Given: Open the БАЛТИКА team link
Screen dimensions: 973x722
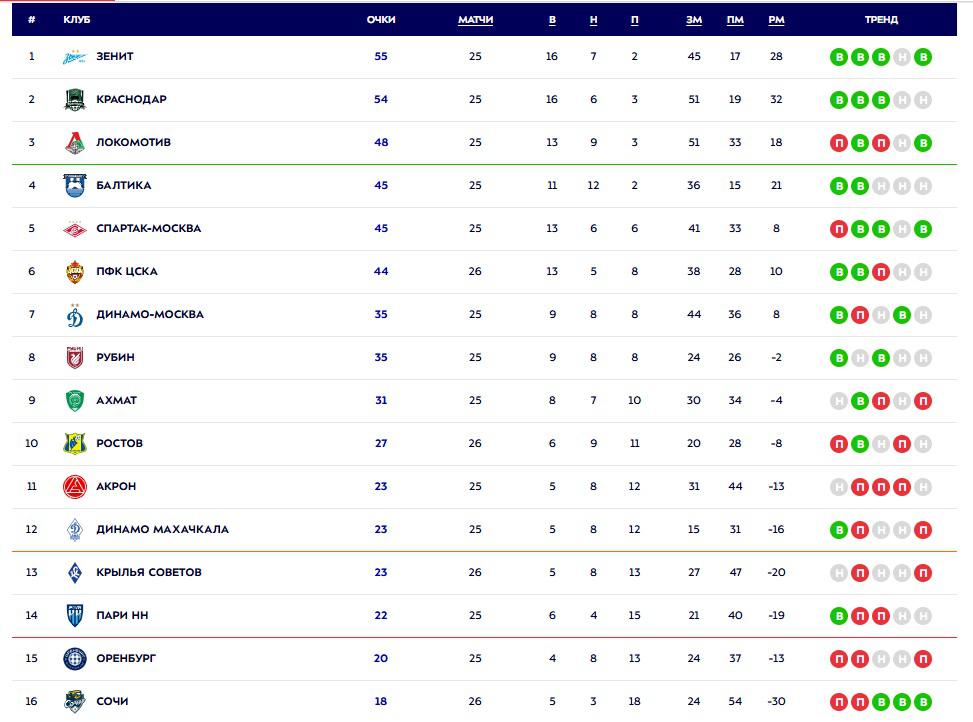Looking at the screenshot, I should coord(124,186).
